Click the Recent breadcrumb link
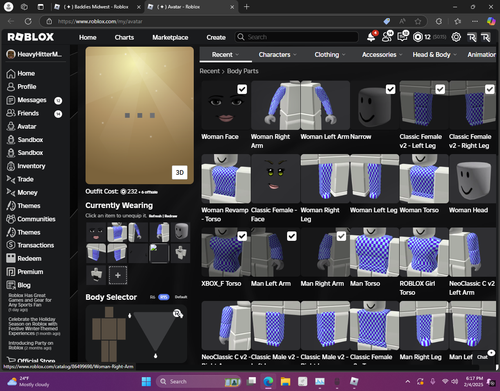 pyautogui.click(x=210, y=71)
